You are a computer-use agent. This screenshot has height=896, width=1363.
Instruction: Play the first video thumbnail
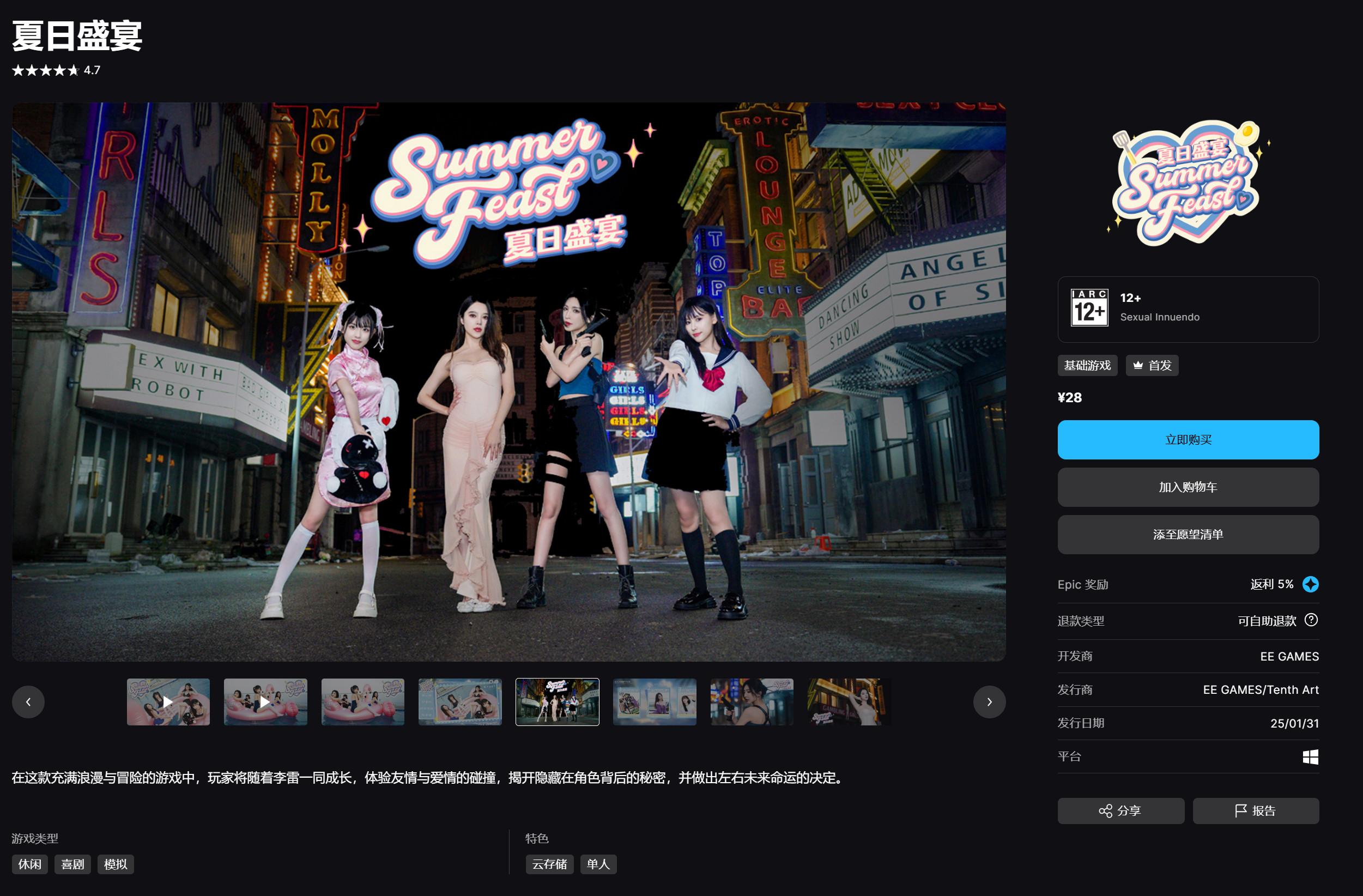point(168,702)
